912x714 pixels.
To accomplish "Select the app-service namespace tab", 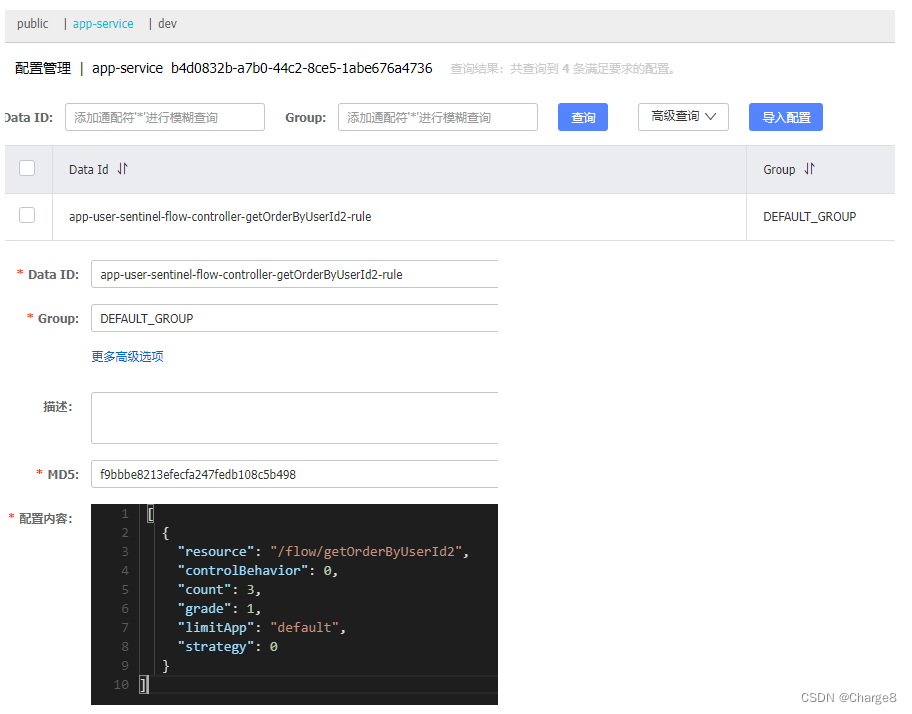I will tap(103, 24).
